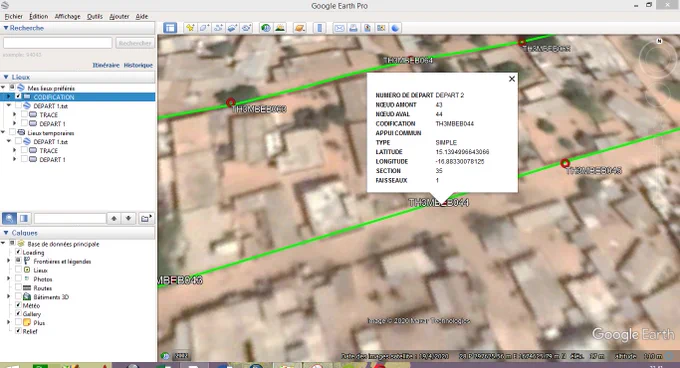
Task: Move selected item down with arrow button
Action: point(128,218)
